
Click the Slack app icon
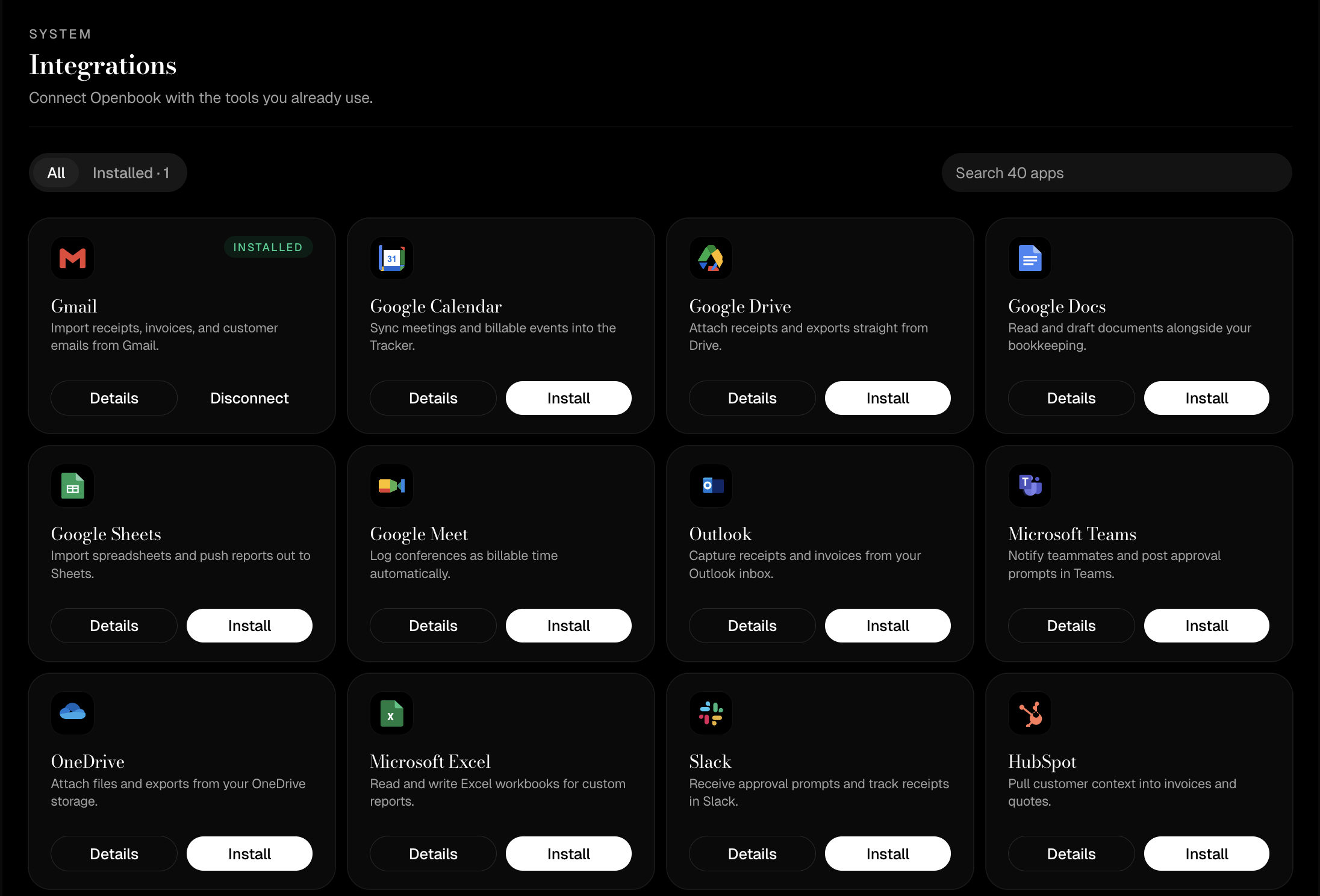click(711, 714)
